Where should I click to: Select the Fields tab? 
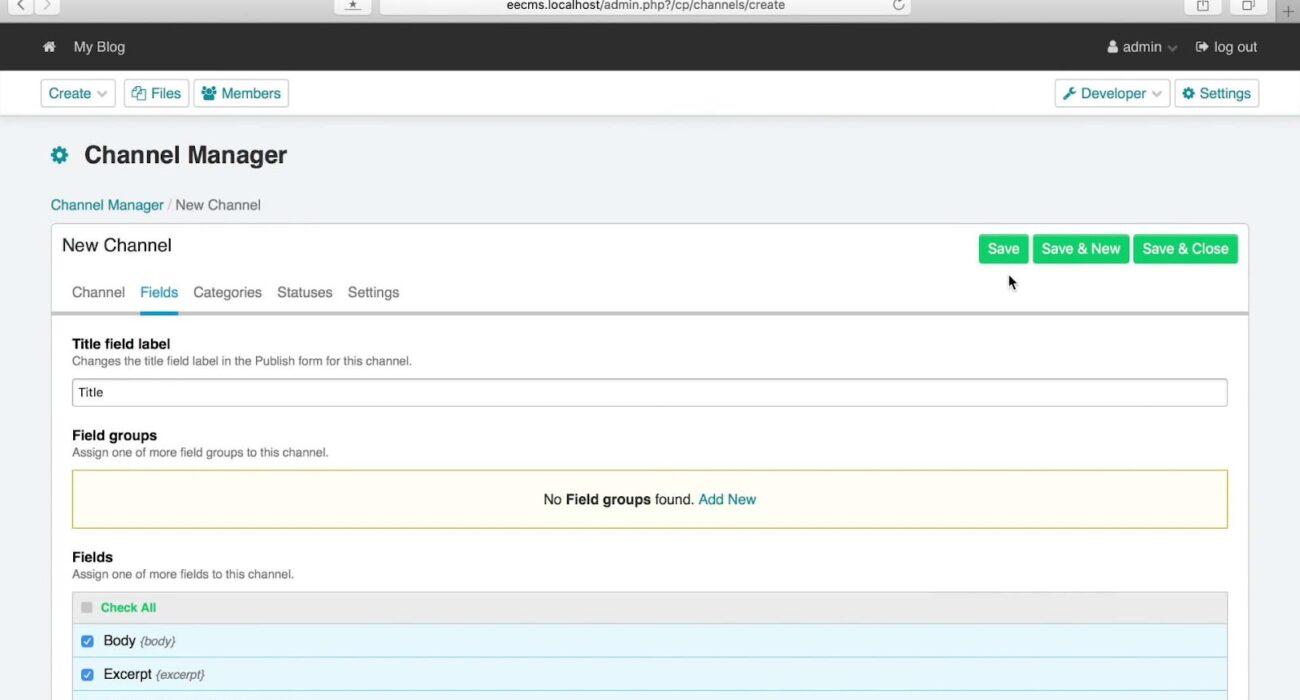click(x=159, y=292)
